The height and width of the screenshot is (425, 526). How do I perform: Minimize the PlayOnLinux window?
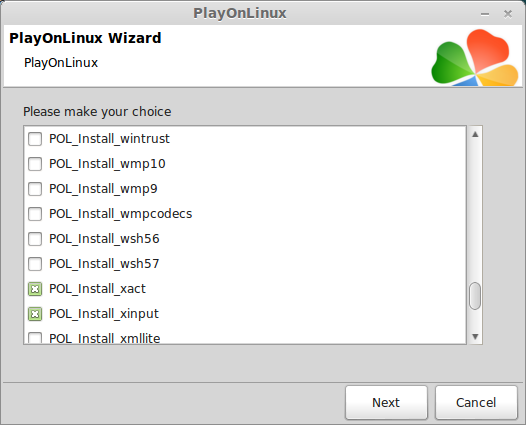(x=485, y=14)
